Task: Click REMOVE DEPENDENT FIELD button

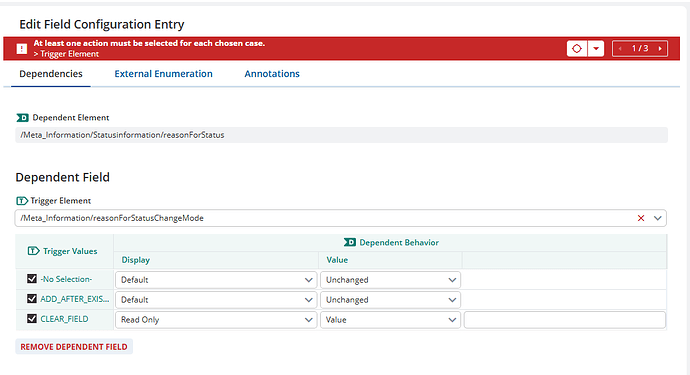Action: (x=74, y=347)
